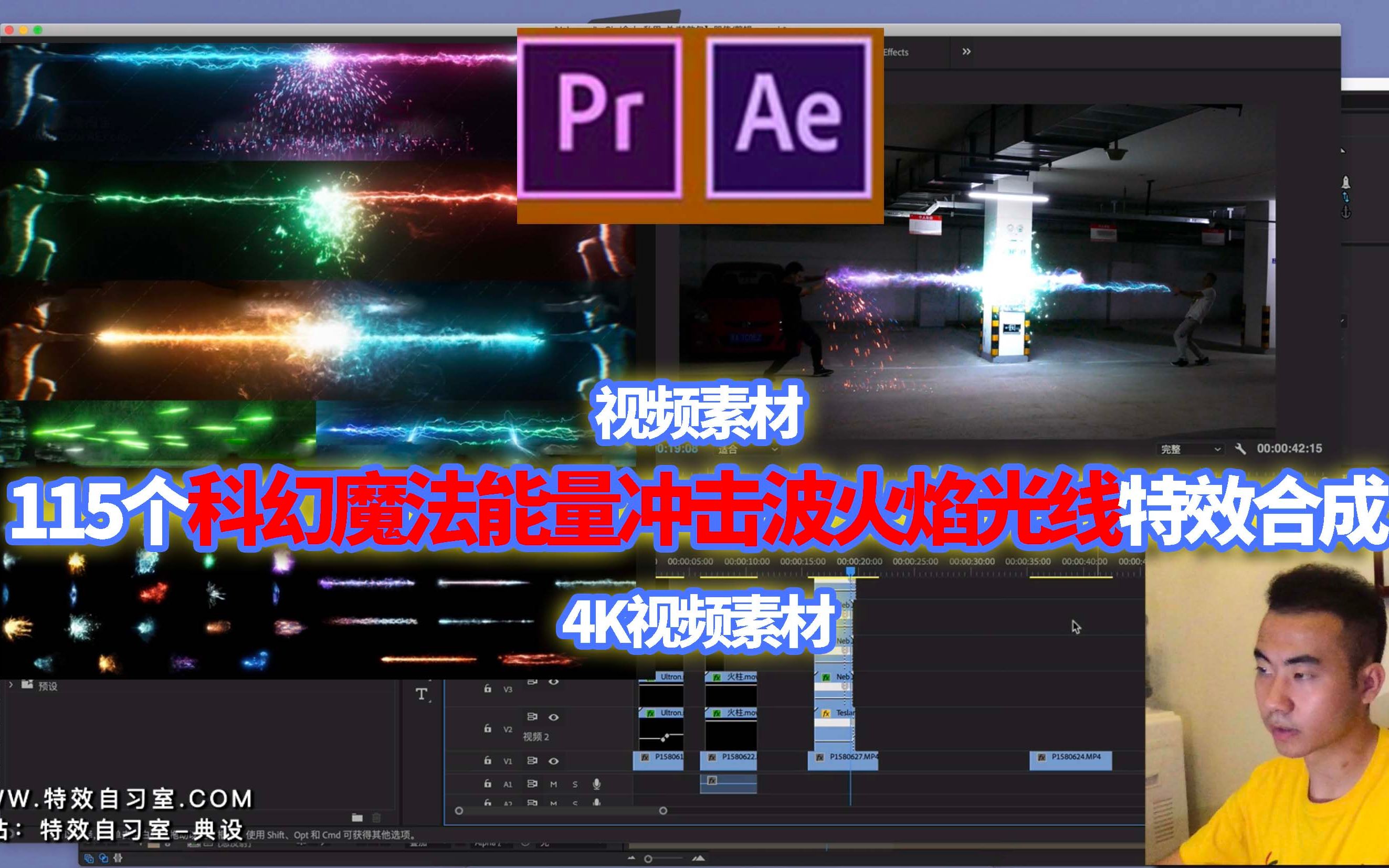Screen dimensions: 1389x868
Task: Toggle lock on track V2
Action: [488, 728]
